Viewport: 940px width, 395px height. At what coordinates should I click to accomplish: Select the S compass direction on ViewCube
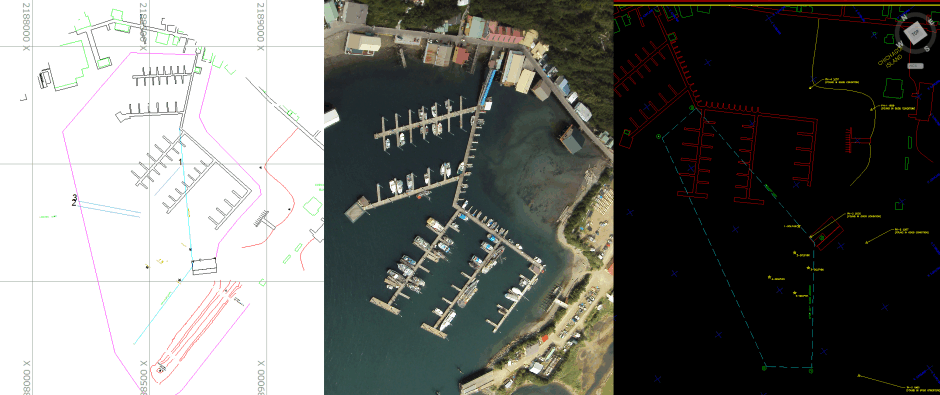click(x=927, y=49)
